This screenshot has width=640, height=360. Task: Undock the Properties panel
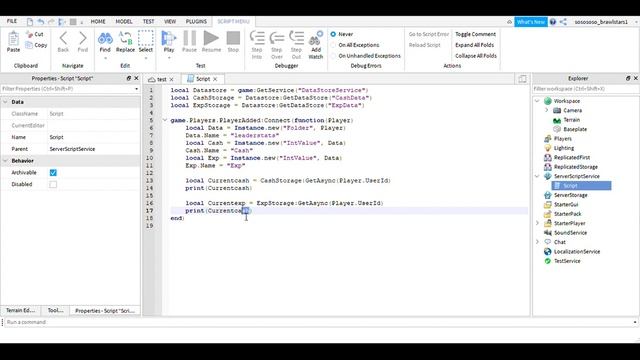(x=129, y=78)
